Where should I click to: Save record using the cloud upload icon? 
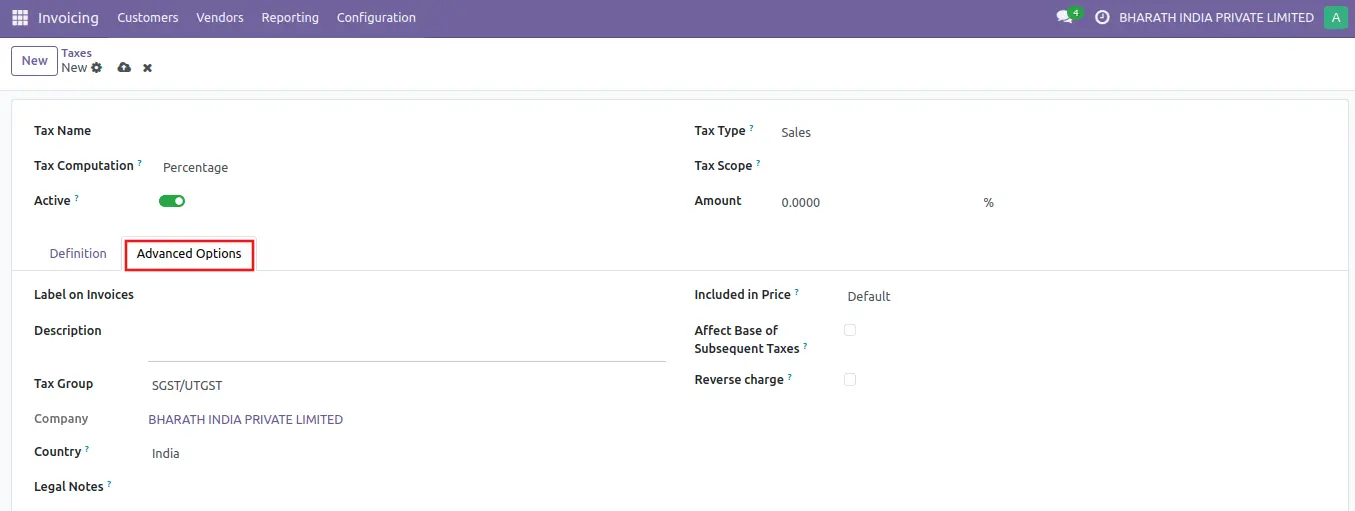(x=124, y=68)
